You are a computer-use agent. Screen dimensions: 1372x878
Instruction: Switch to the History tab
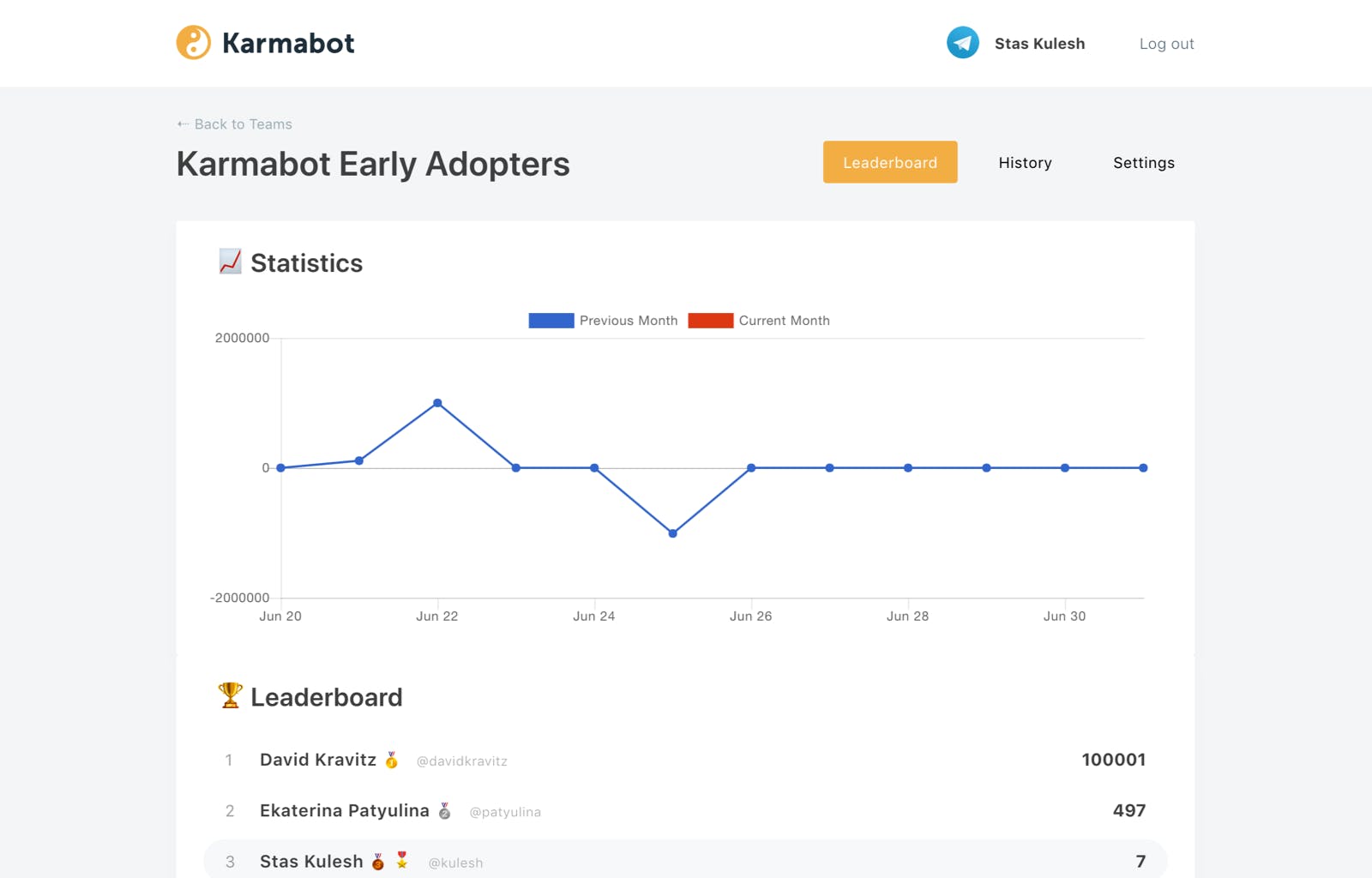click(x=1025, y=162)
